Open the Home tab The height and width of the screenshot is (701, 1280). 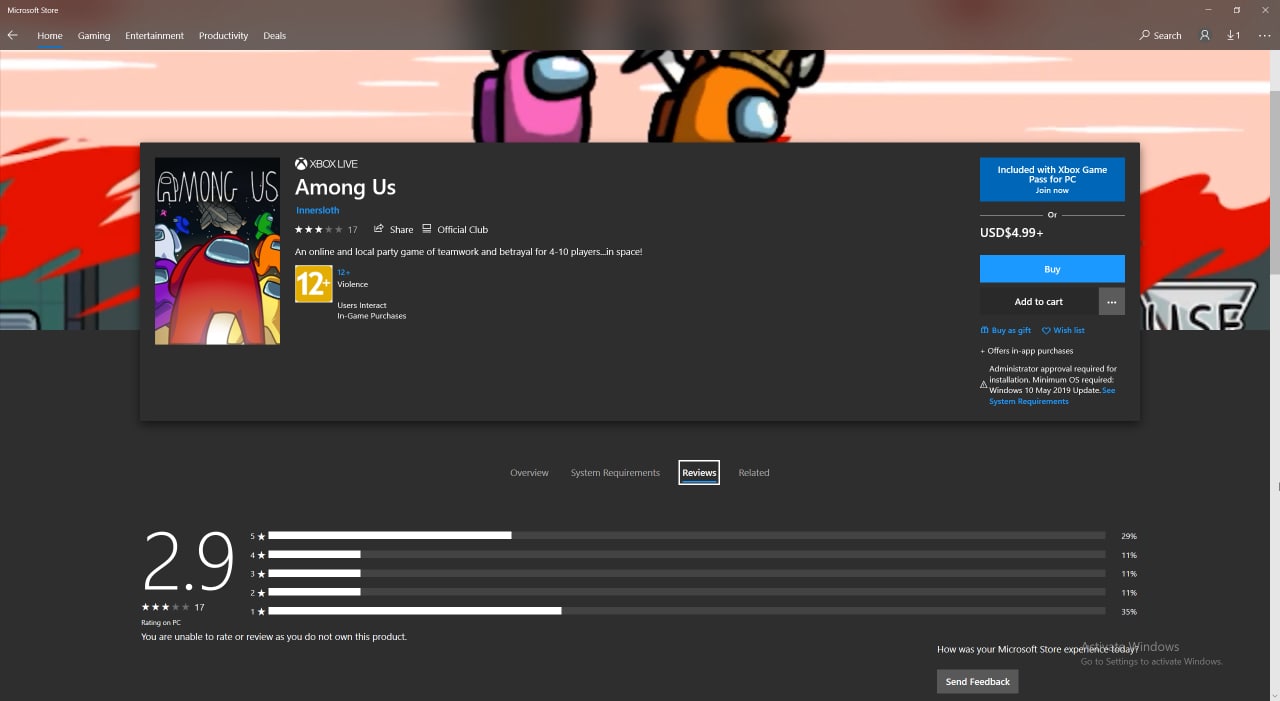point(50,35)
